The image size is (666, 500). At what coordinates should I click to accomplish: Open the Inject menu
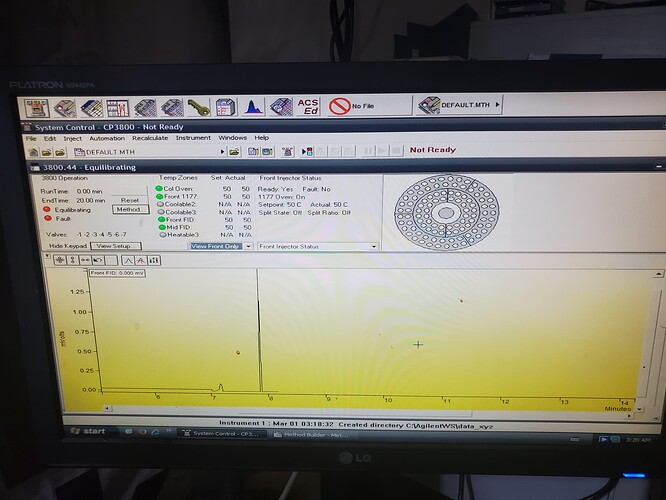click(73, 138)
